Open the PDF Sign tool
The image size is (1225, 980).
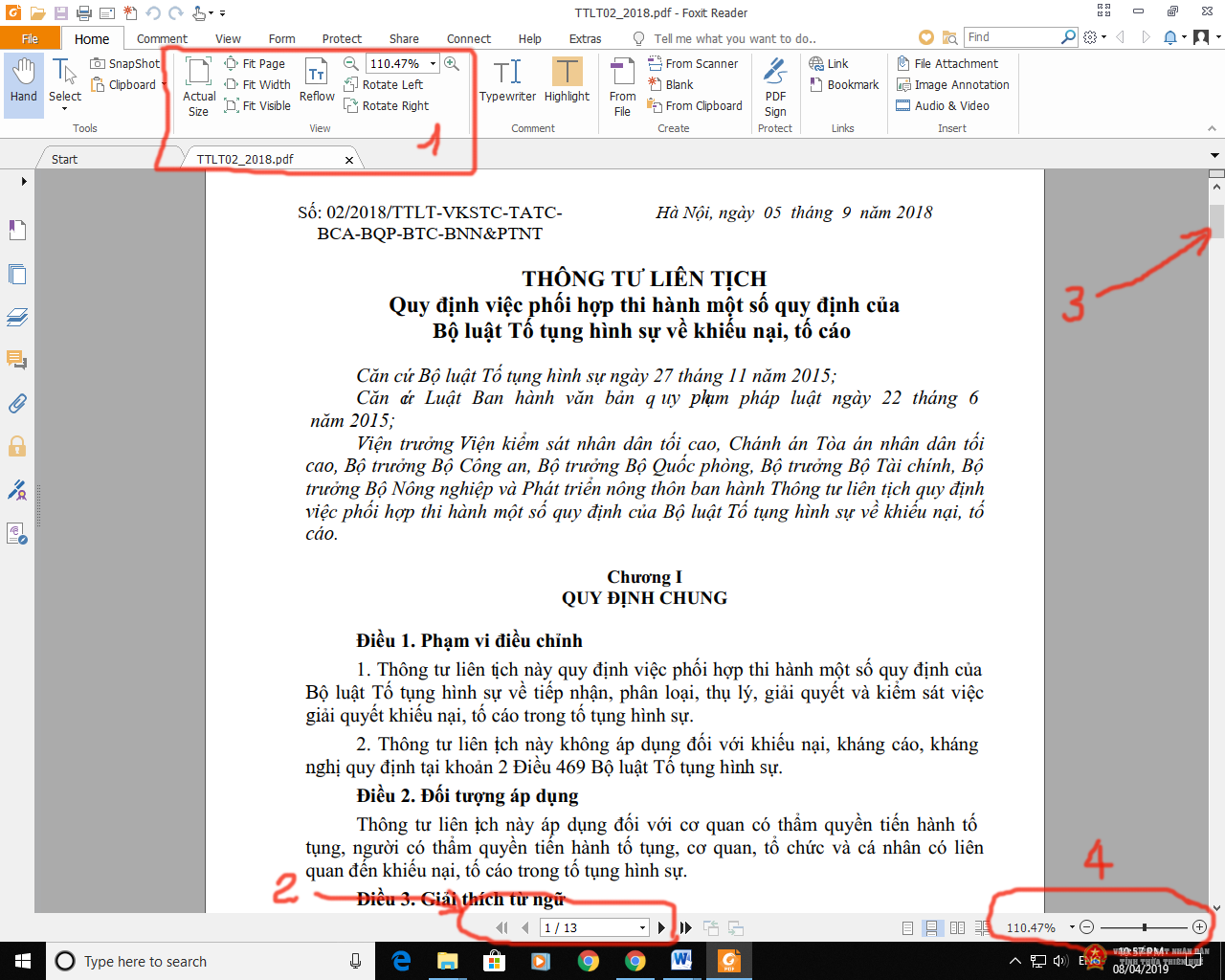[x=775, y=86]
